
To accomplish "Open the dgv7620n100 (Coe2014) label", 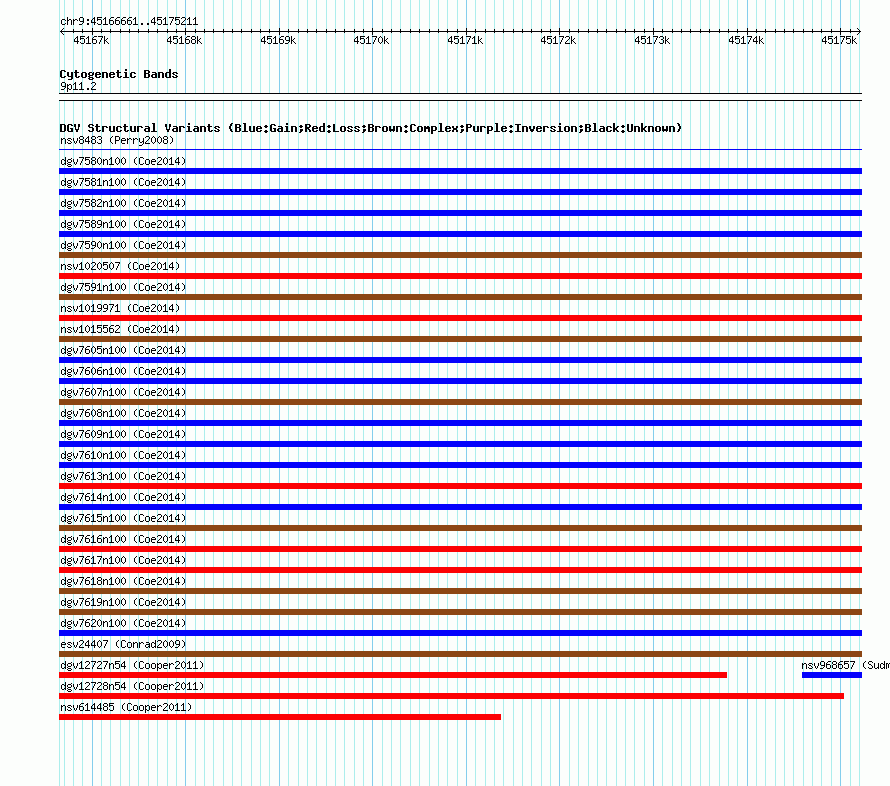I will (x=123, y=623).
